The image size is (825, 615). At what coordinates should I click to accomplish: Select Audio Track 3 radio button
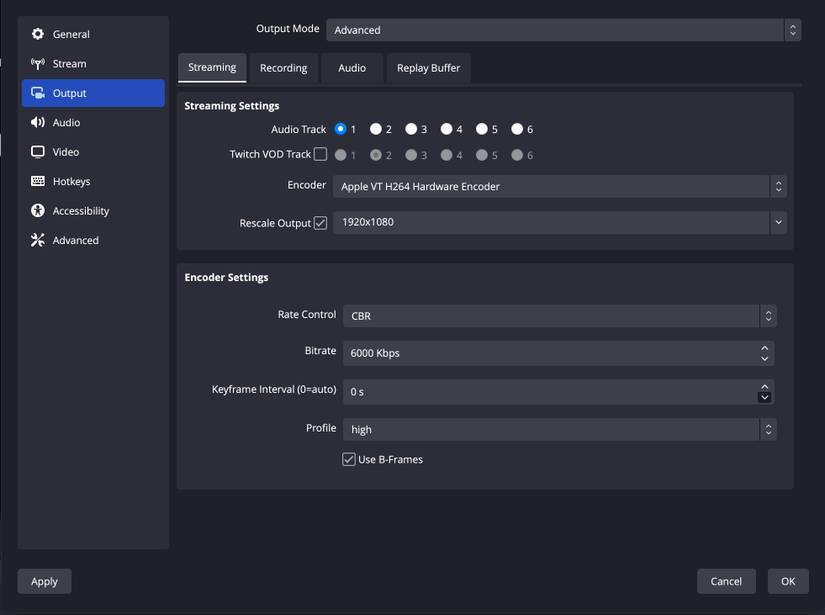412,129
